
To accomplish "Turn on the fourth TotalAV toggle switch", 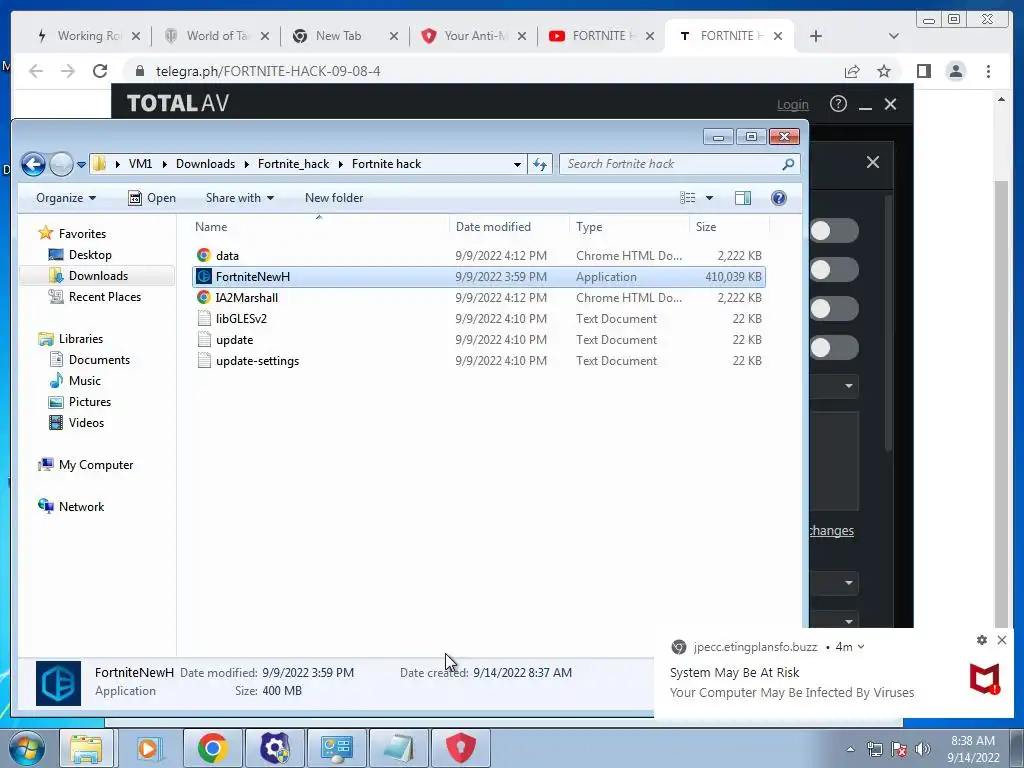I will pos(835,348).
